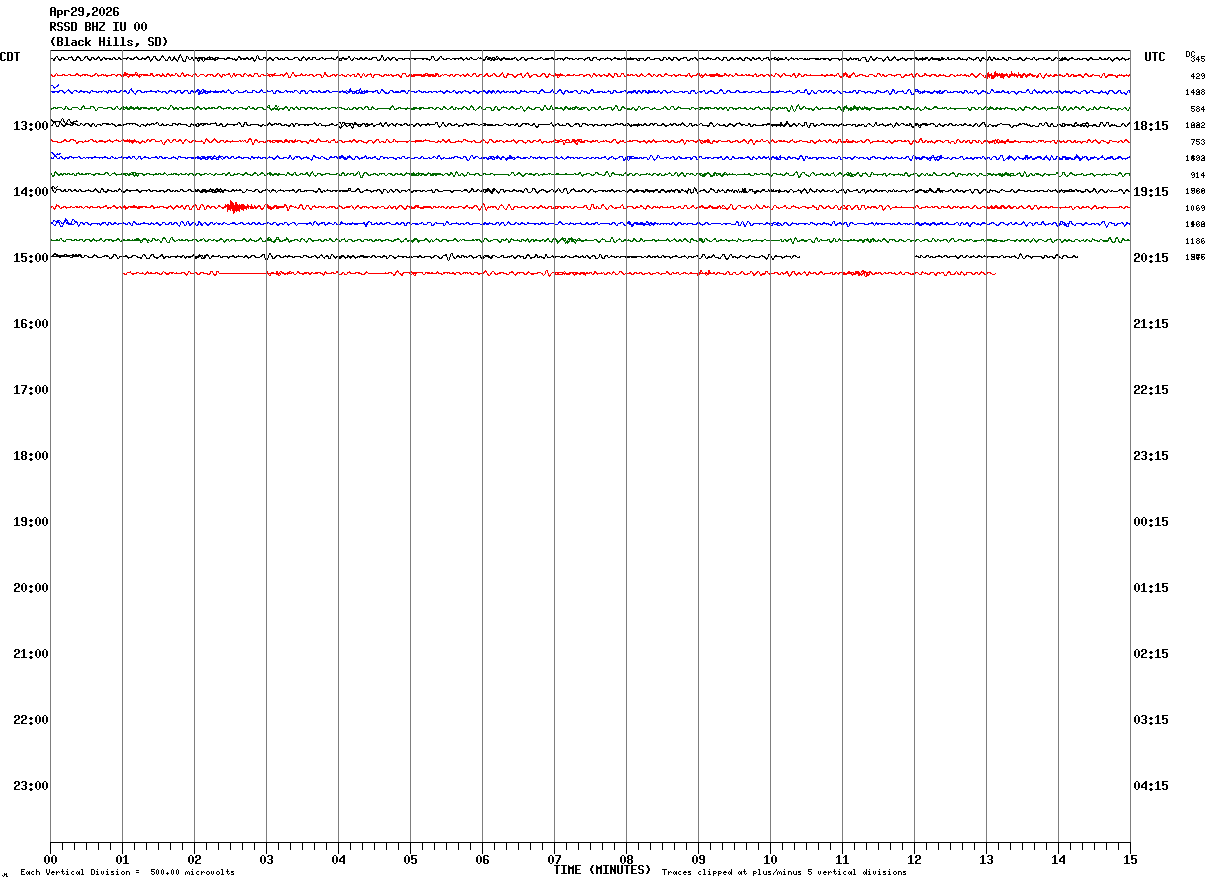Click the DC offset value 753

point(1197,142)
